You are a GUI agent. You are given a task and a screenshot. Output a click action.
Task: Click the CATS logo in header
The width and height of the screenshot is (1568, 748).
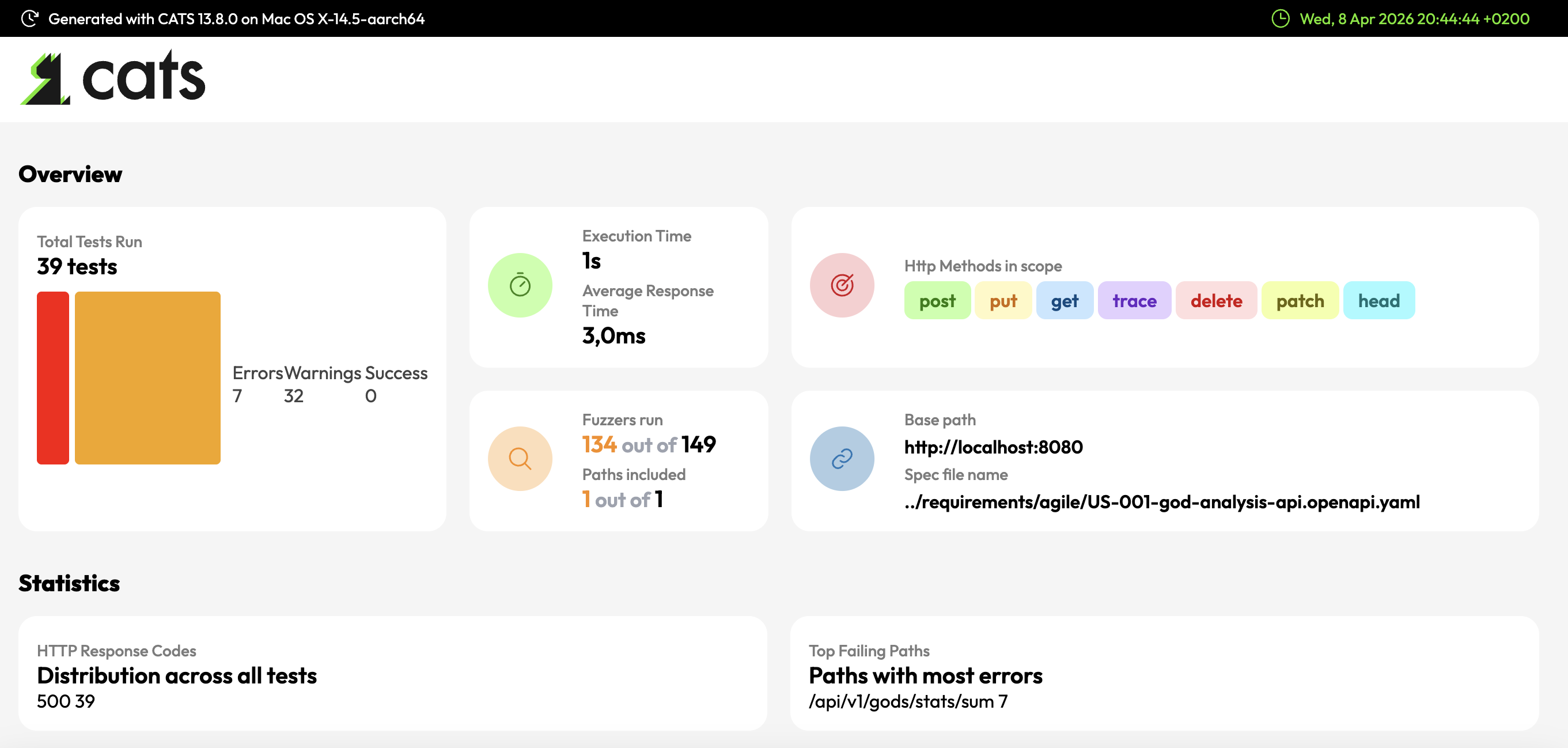pyautogui.click(x=112, y=78)
